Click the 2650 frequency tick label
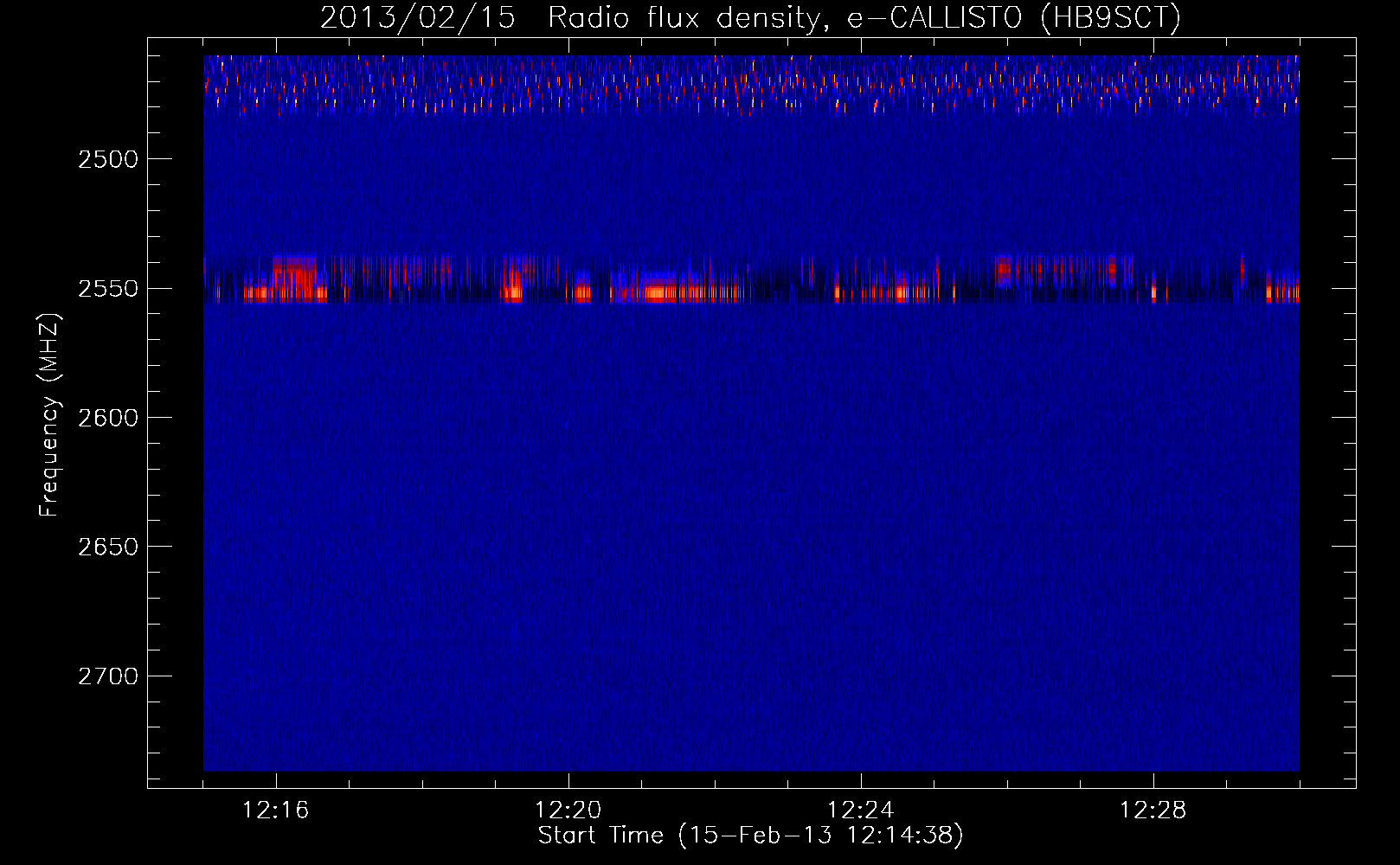The width and height of the screenshot is (1400, 865). 108,547
